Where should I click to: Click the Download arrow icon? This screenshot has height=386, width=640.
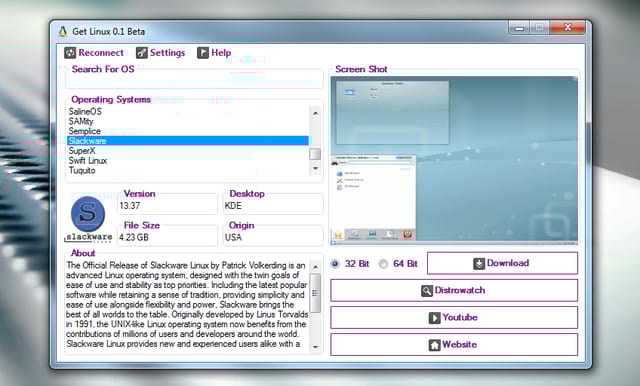[479, 264]
